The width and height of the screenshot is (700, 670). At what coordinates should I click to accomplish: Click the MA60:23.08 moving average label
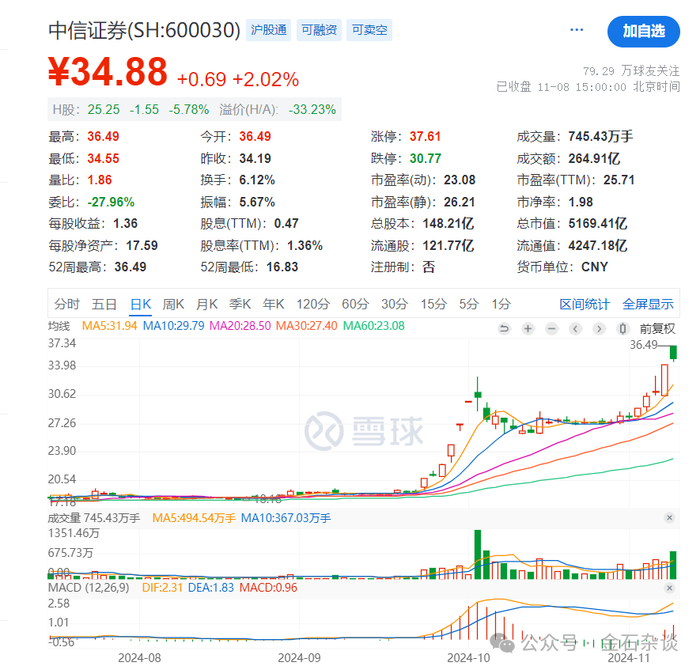click(x=374, y=326)
